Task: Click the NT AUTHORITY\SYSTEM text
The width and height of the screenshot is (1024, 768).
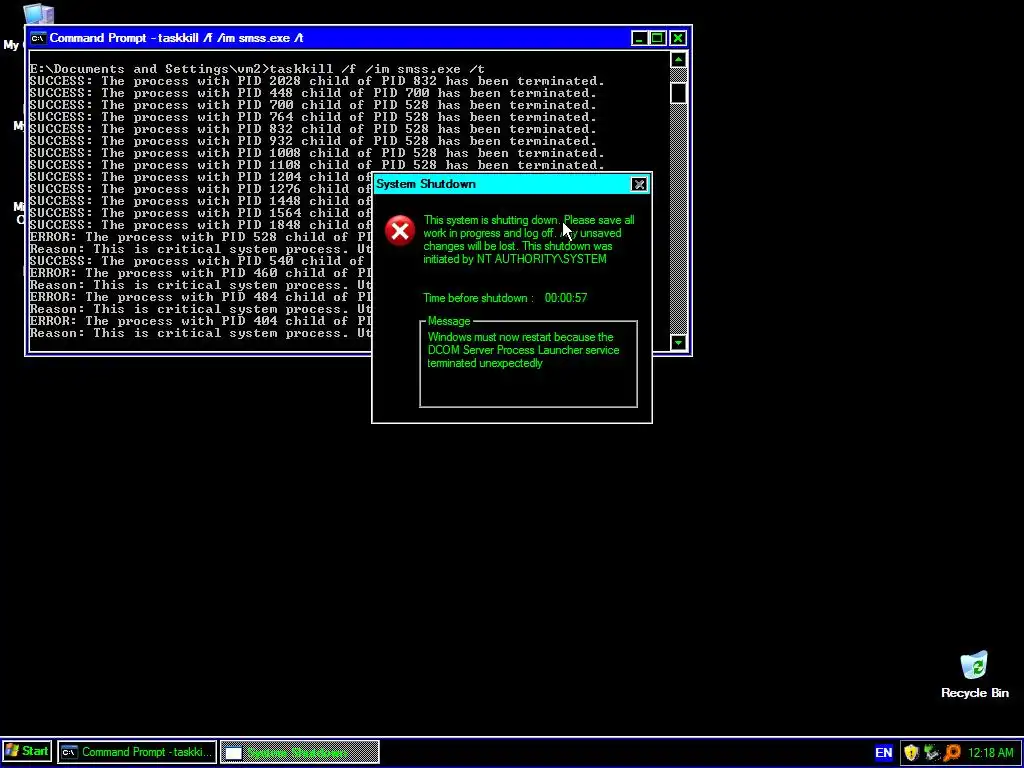Action: point(541,259)
